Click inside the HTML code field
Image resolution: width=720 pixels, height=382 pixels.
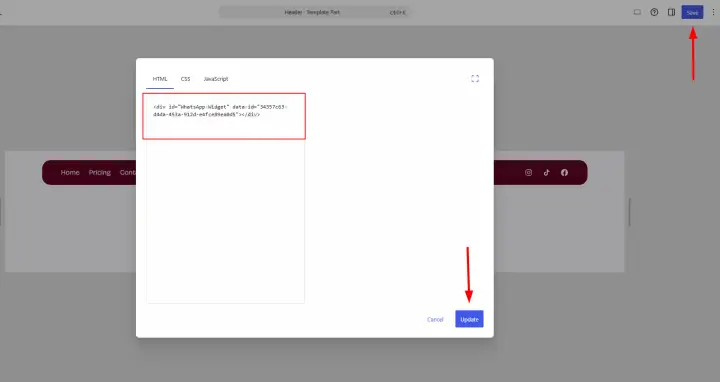coord(225,198)
